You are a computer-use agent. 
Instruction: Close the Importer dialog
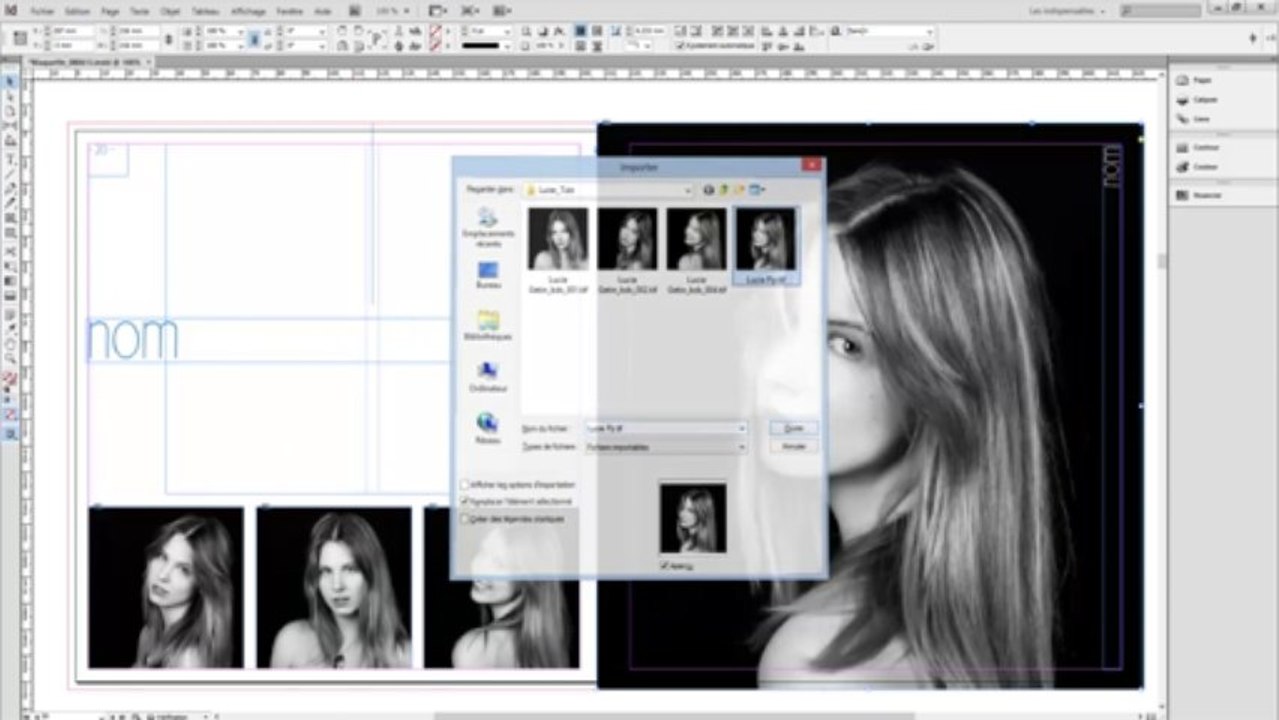(x=812, y=165)
